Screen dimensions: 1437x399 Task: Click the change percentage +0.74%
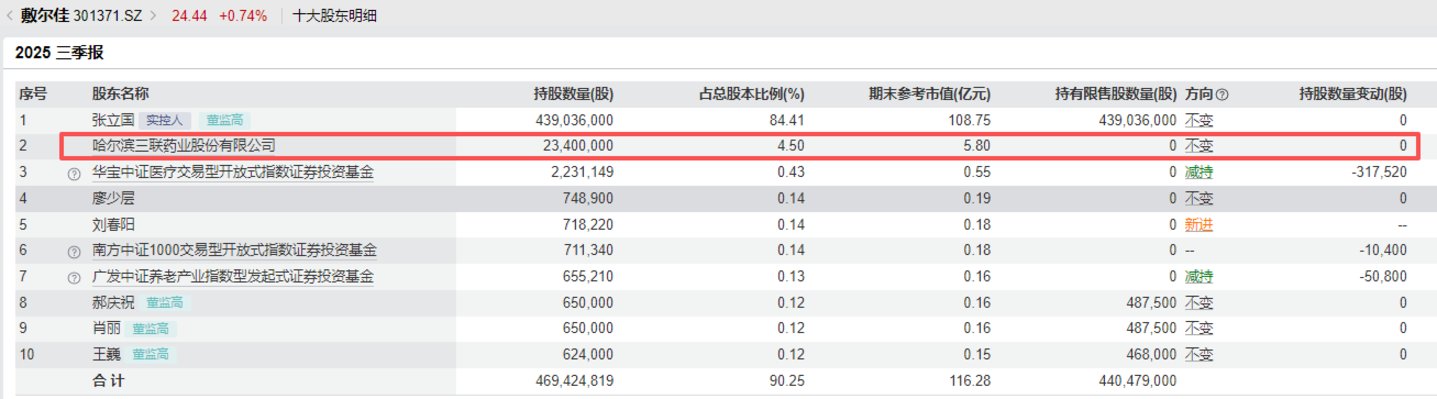[x=243, y=16]
